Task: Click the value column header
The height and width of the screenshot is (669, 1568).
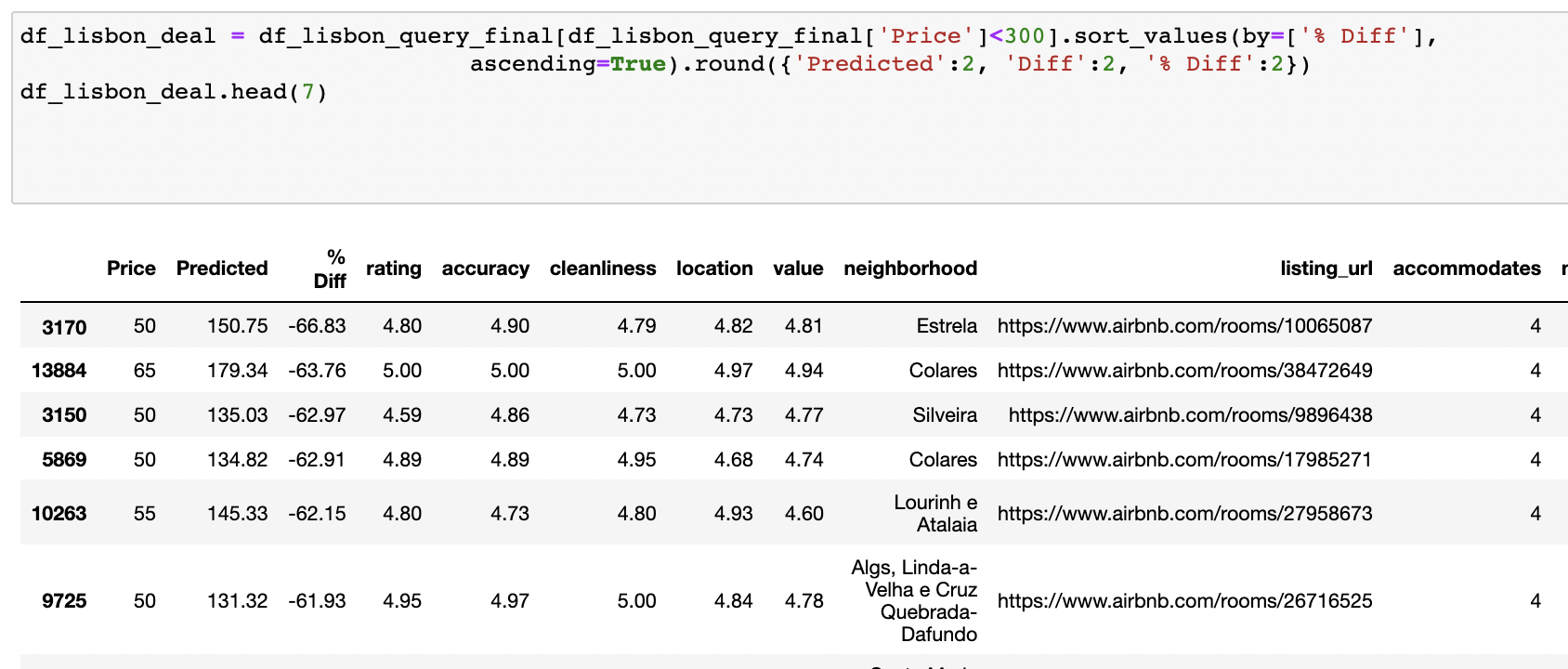Action: click(798, 269)
